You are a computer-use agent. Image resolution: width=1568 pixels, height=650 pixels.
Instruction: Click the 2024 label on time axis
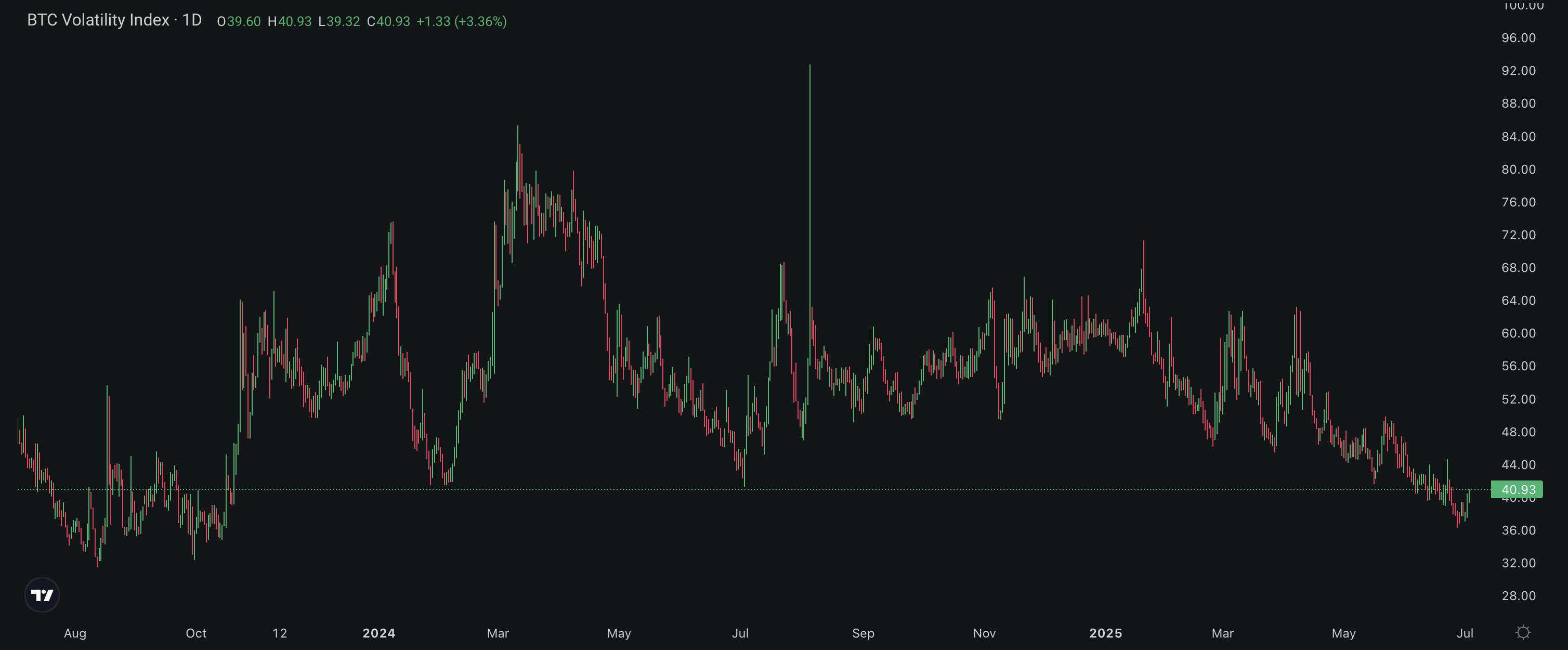click(378, 633)
